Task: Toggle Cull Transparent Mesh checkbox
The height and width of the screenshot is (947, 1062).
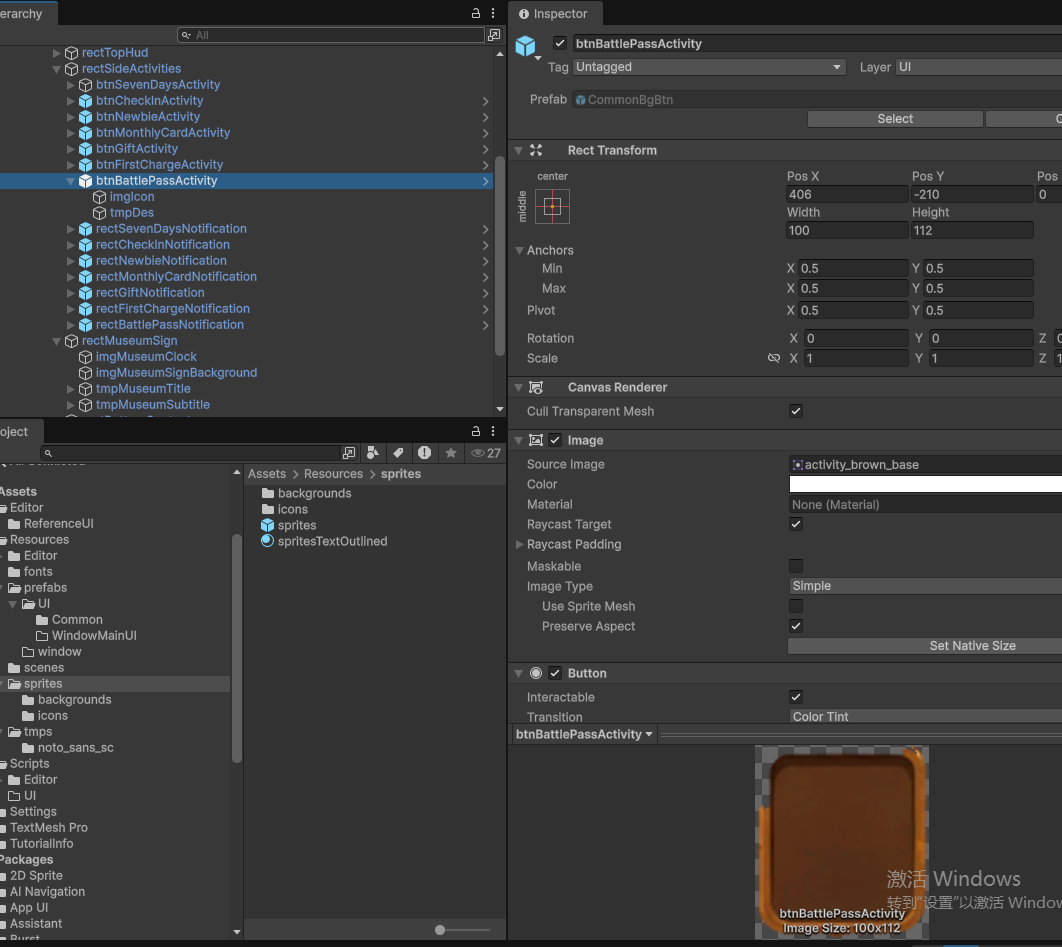Action: (796, 411)
